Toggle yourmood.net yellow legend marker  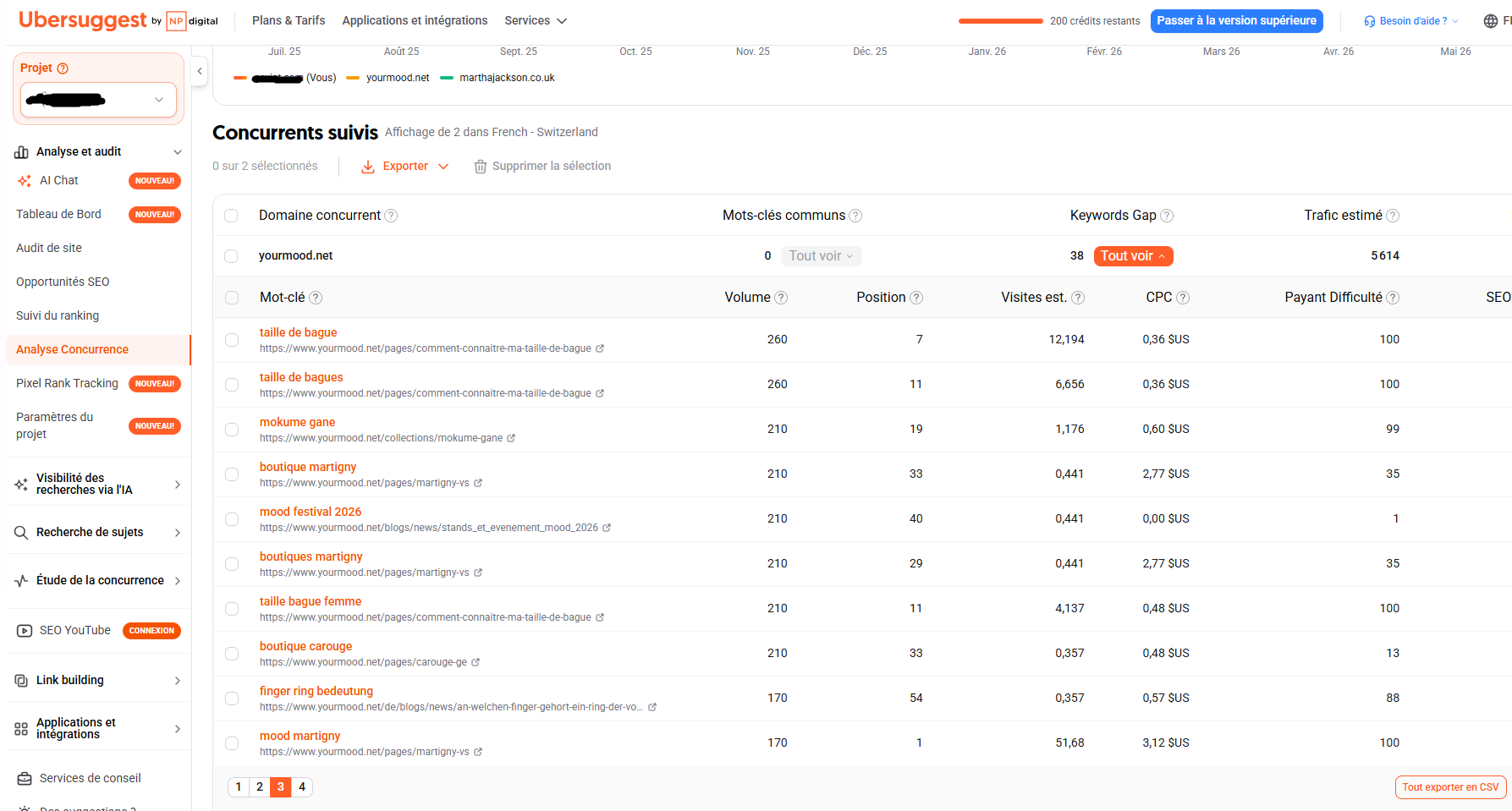pos(354,78)
